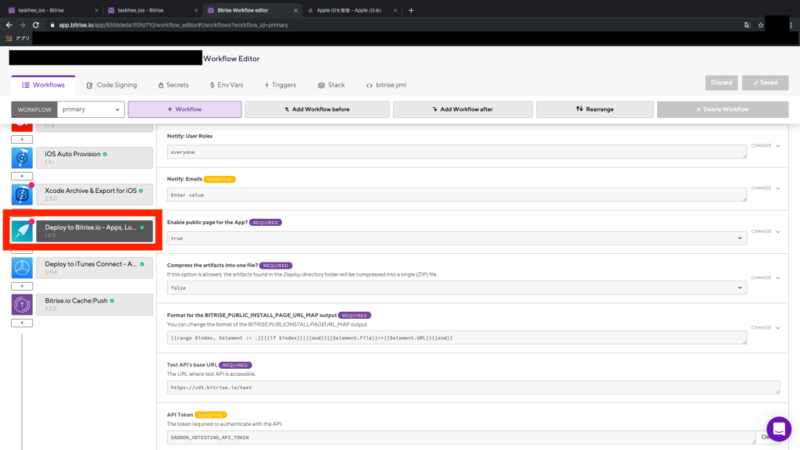Open the chat support bubble

pos(779,429)
